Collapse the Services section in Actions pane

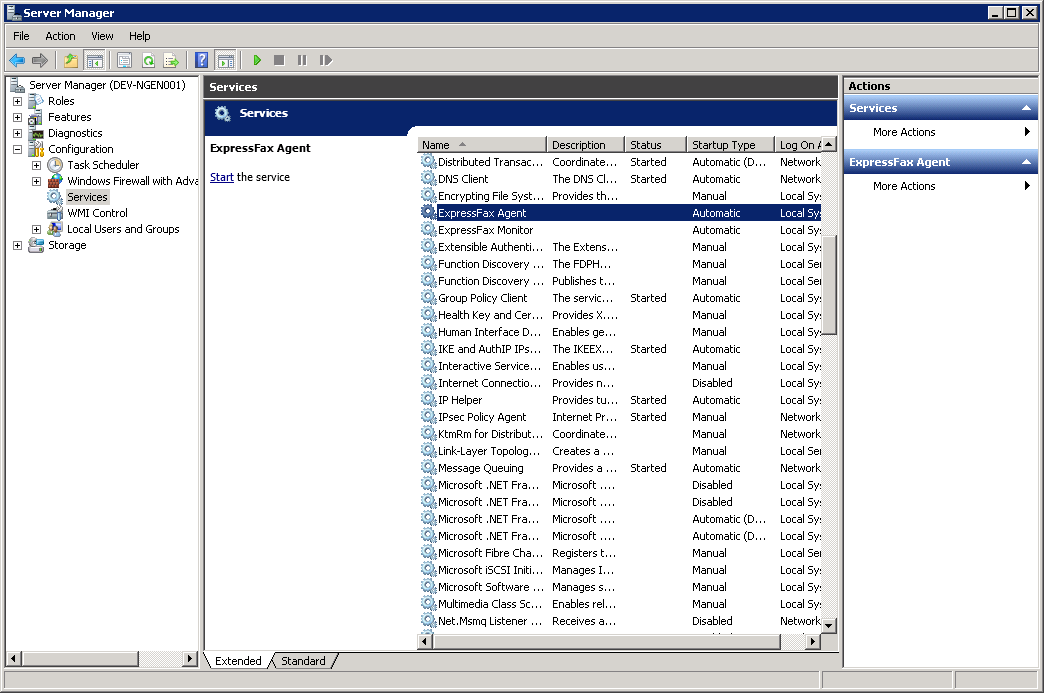[x=1026, y=108]
